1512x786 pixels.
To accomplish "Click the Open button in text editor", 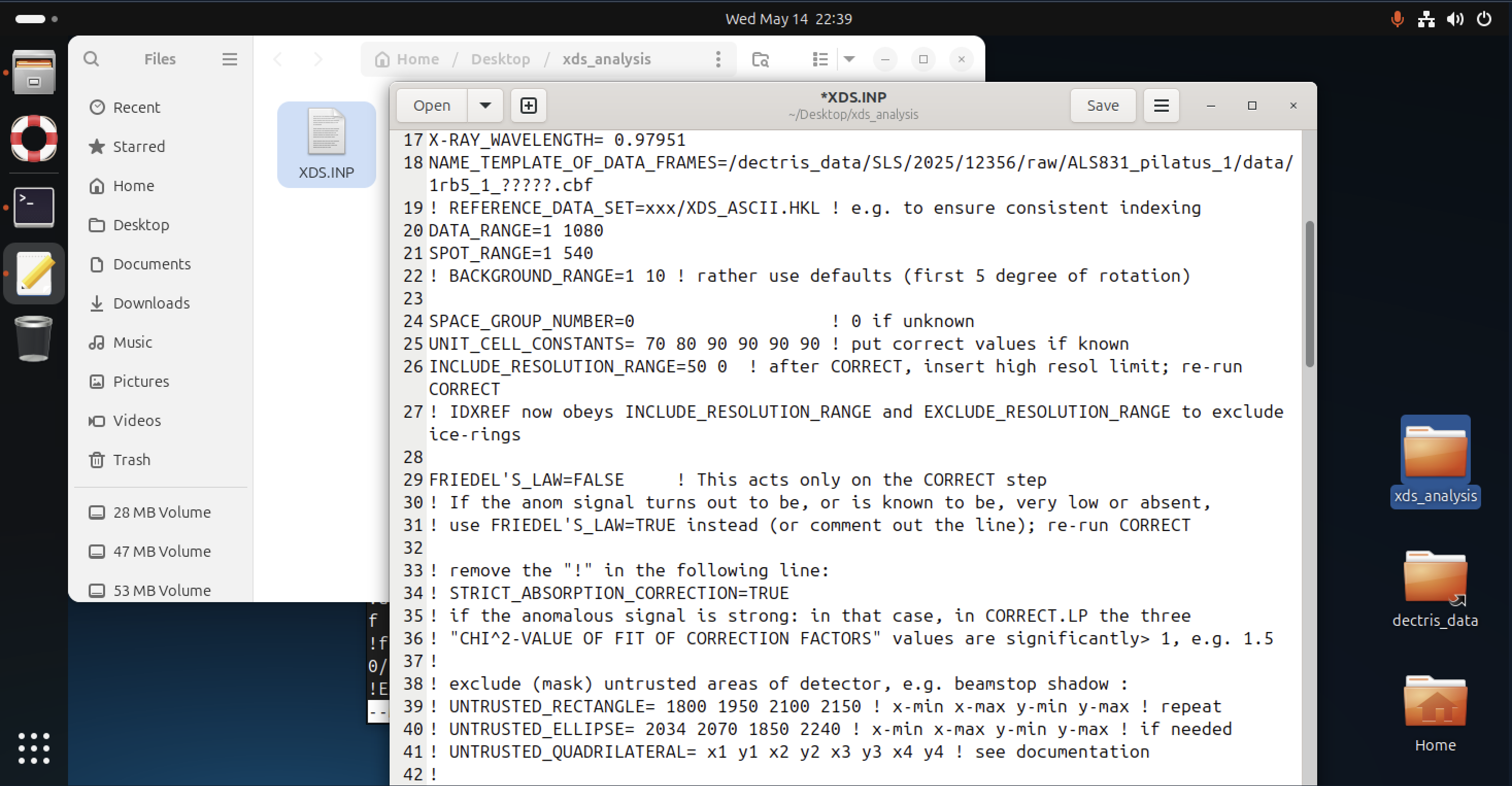I will coord(432,106).
